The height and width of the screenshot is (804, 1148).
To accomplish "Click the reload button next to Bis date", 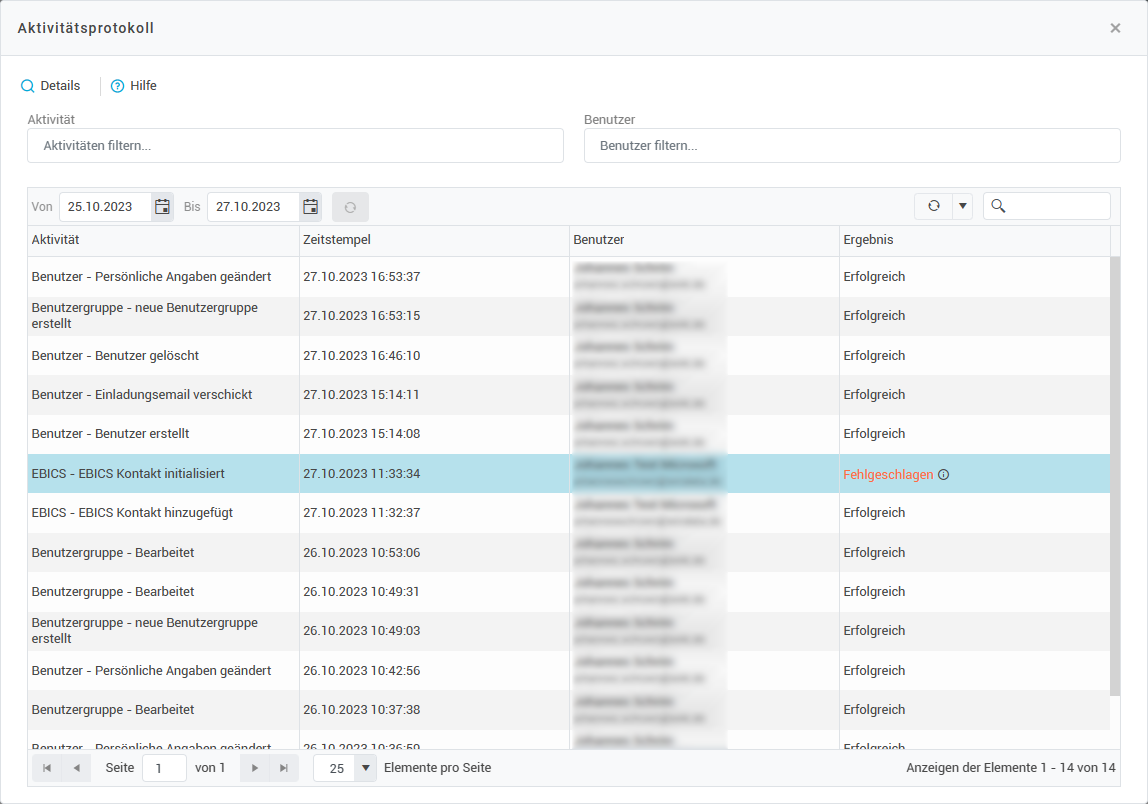I will pos(350,207).
